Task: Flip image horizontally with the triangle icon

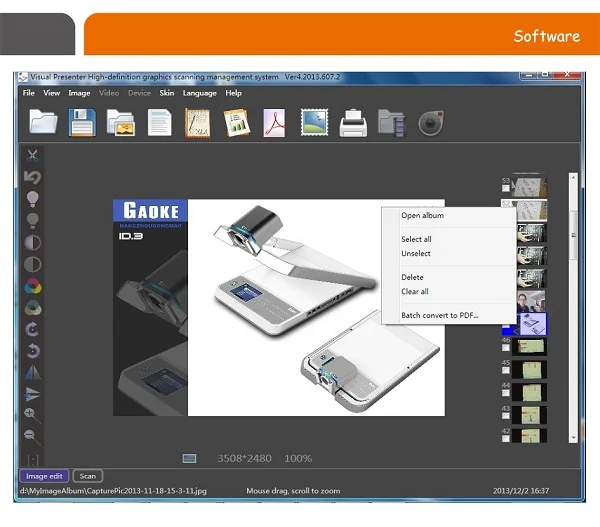Action: tap(33, 372)
